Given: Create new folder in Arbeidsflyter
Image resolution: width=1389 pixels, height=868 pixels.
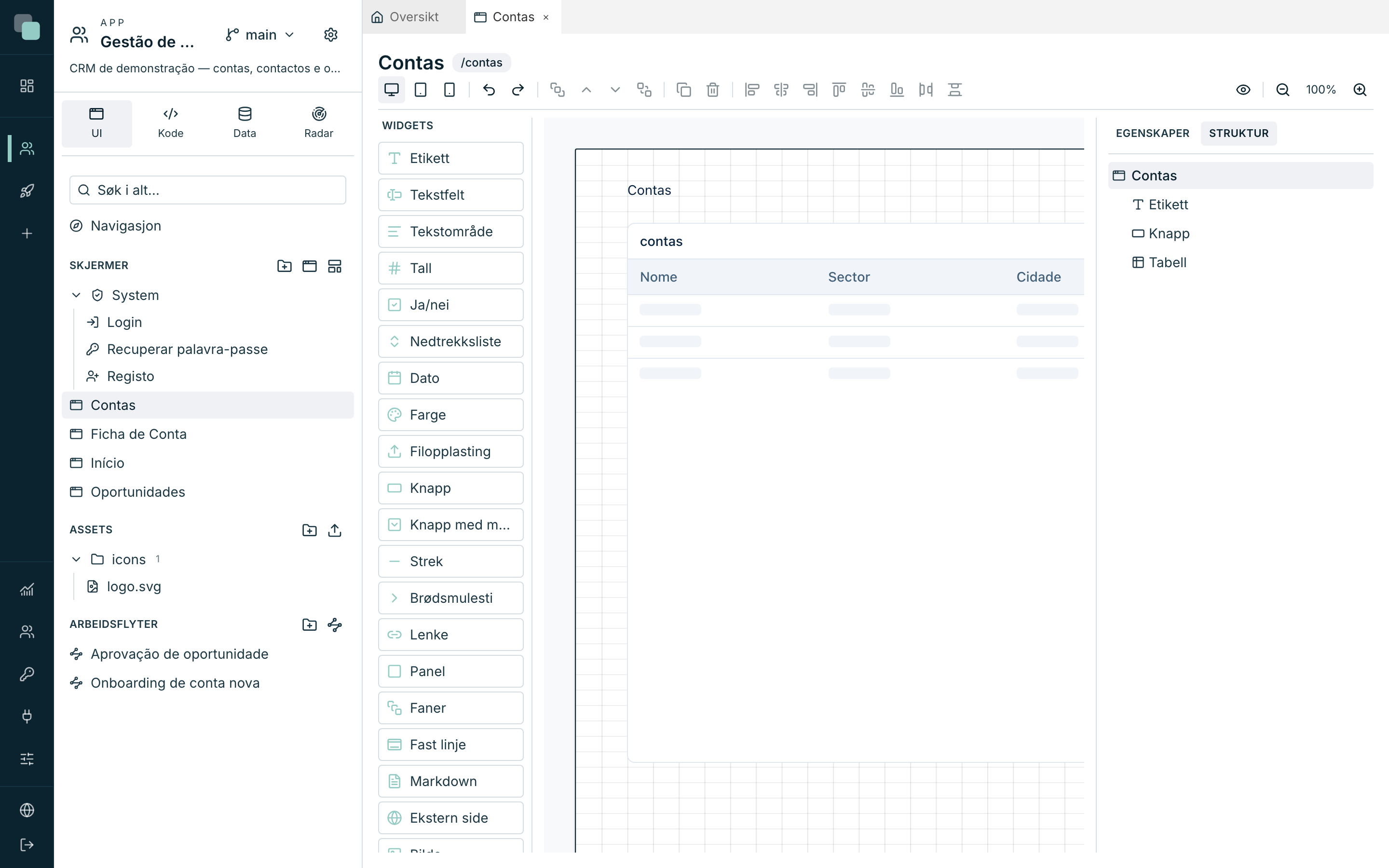Looking at the screenshot, I should pyautogui.click(x=309, y=624).
